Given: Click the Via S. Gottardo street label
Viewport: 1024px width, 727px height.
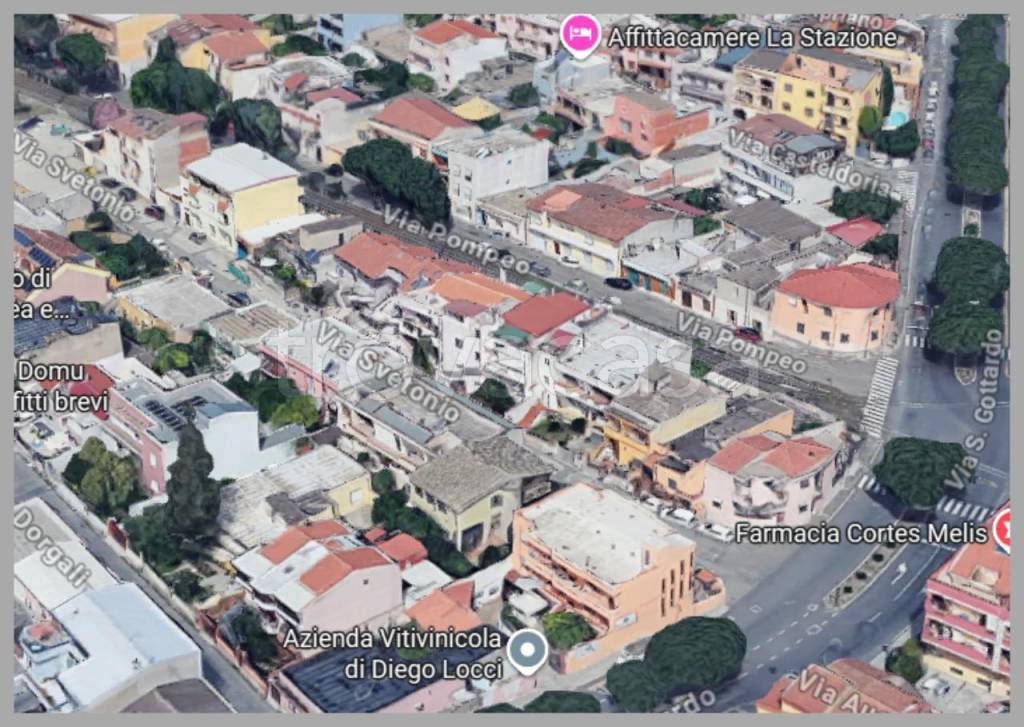Looking at the screenshot, I should click(x=975, y=409).
